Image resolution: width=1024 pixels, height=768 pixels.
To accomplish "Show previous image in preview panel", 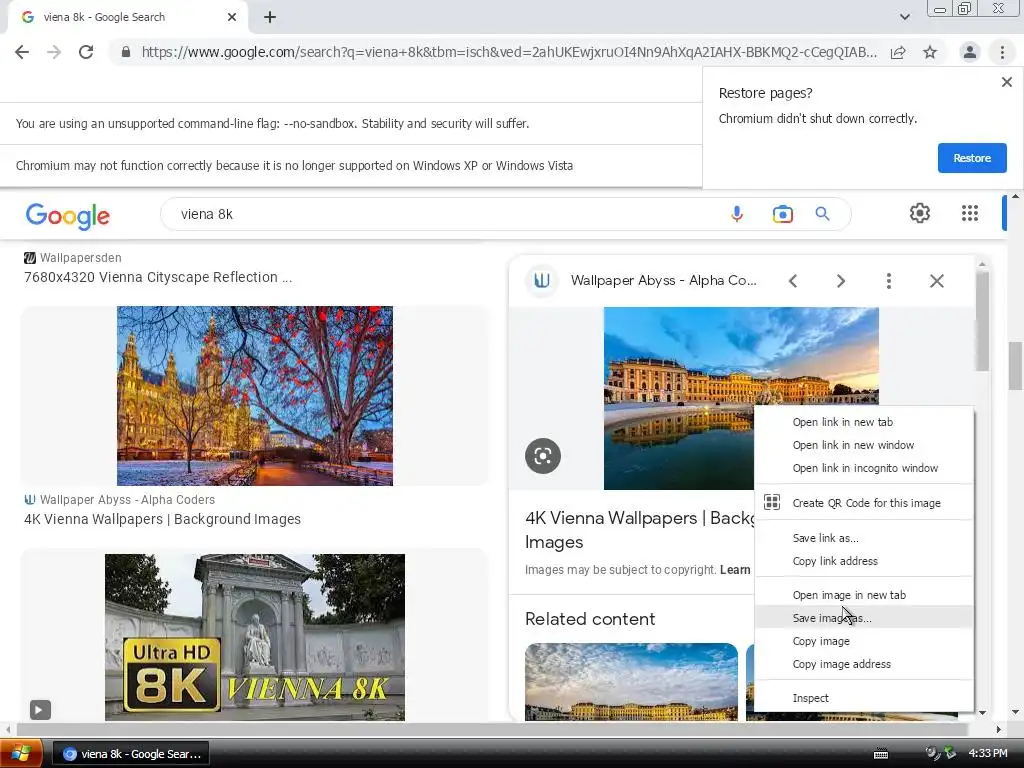I will 793,281.
